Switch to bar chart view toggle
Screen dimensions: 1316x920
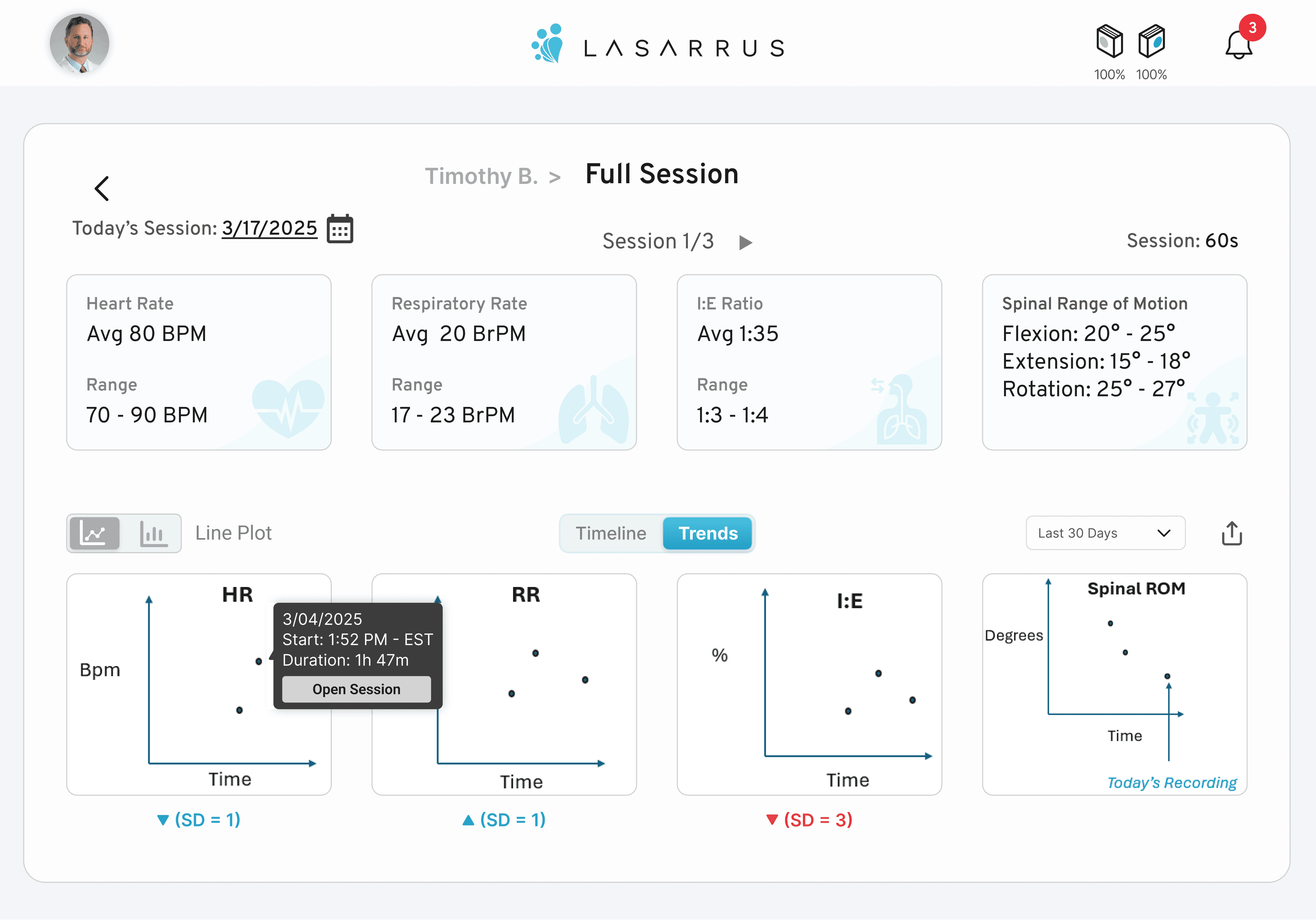point(153,533)
